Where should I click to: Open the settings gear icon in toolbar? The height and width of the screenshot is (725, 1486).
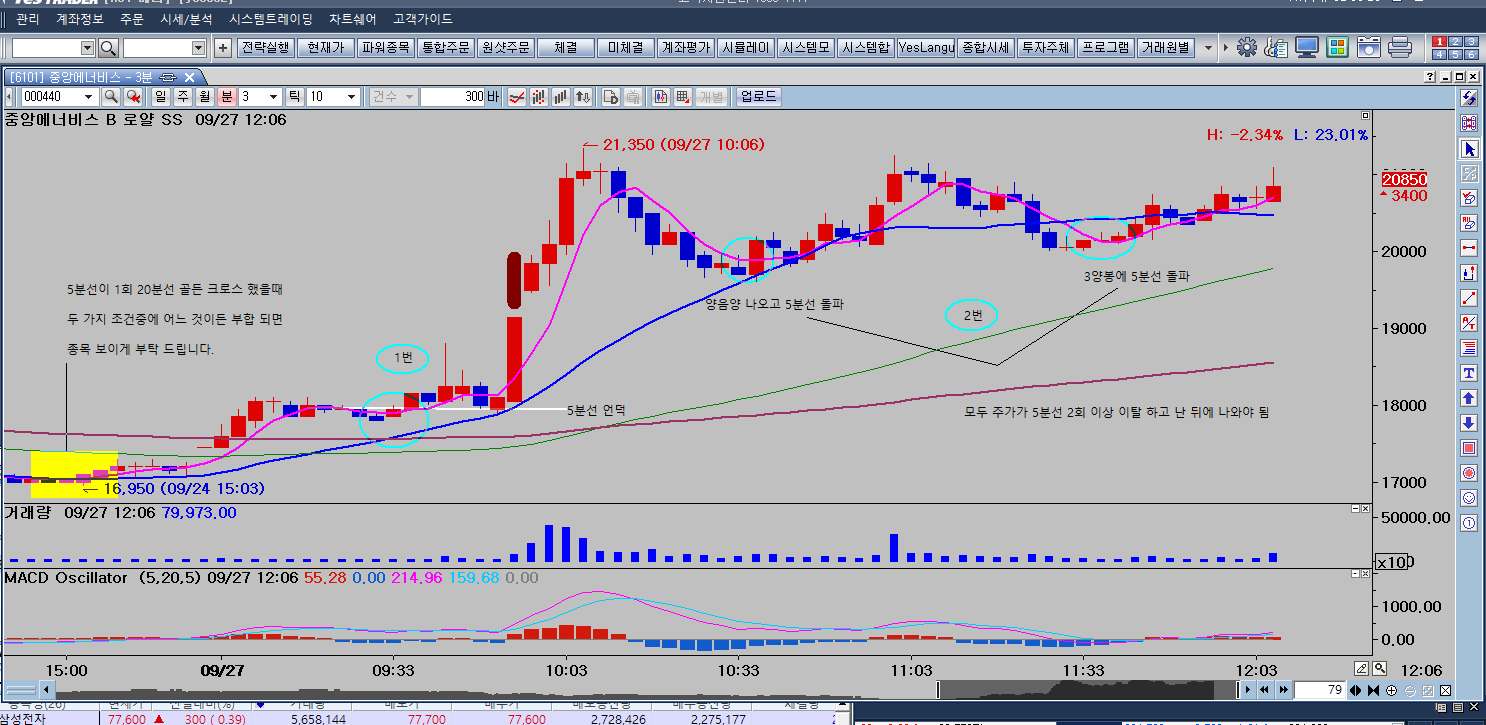pyautogui.click(x=1247, y=47)
